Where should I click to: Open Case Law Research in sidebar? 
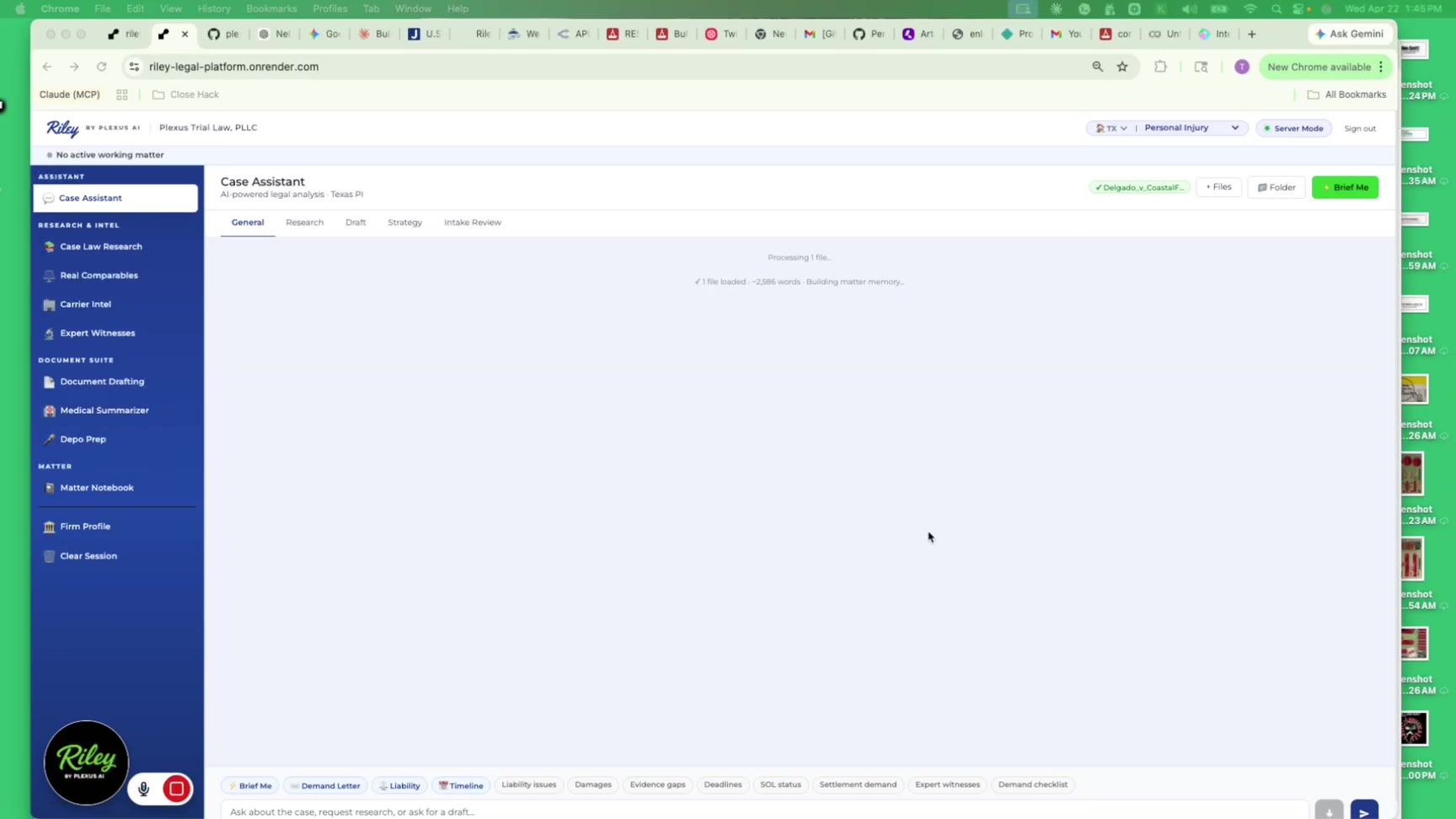100,247
